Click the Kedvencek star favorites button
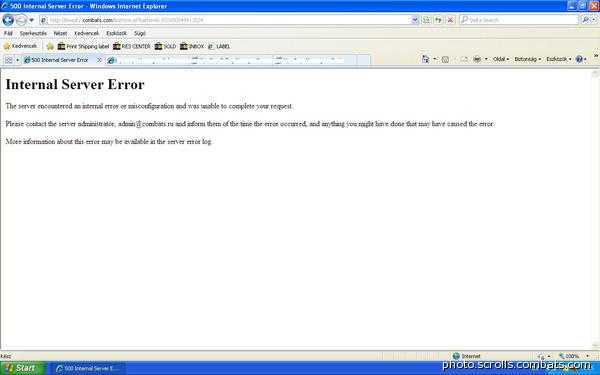600x375 pixels. 20,46
